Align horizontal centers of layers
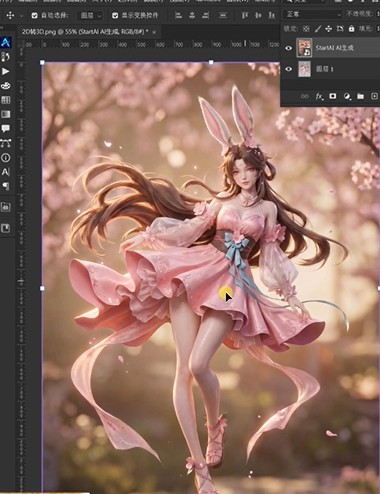The image size is (380, 494). click(192, 15)
